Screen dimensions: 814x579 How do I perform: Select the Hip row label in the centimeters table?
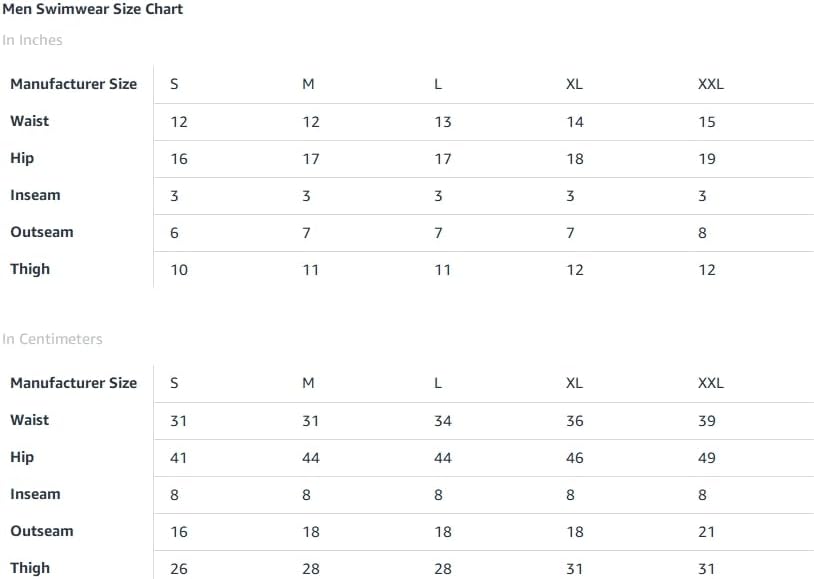click(x=22, y=457)
